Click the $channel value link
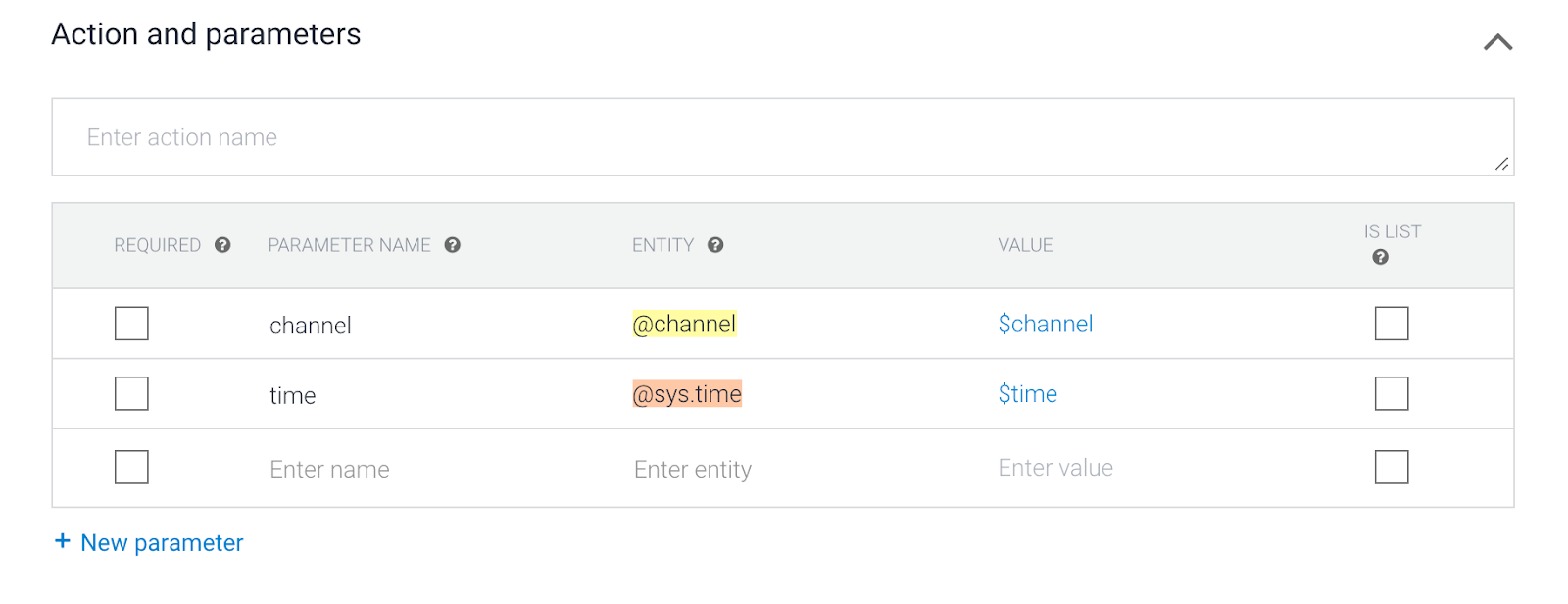1568x604 pixels. point(1045,325)
